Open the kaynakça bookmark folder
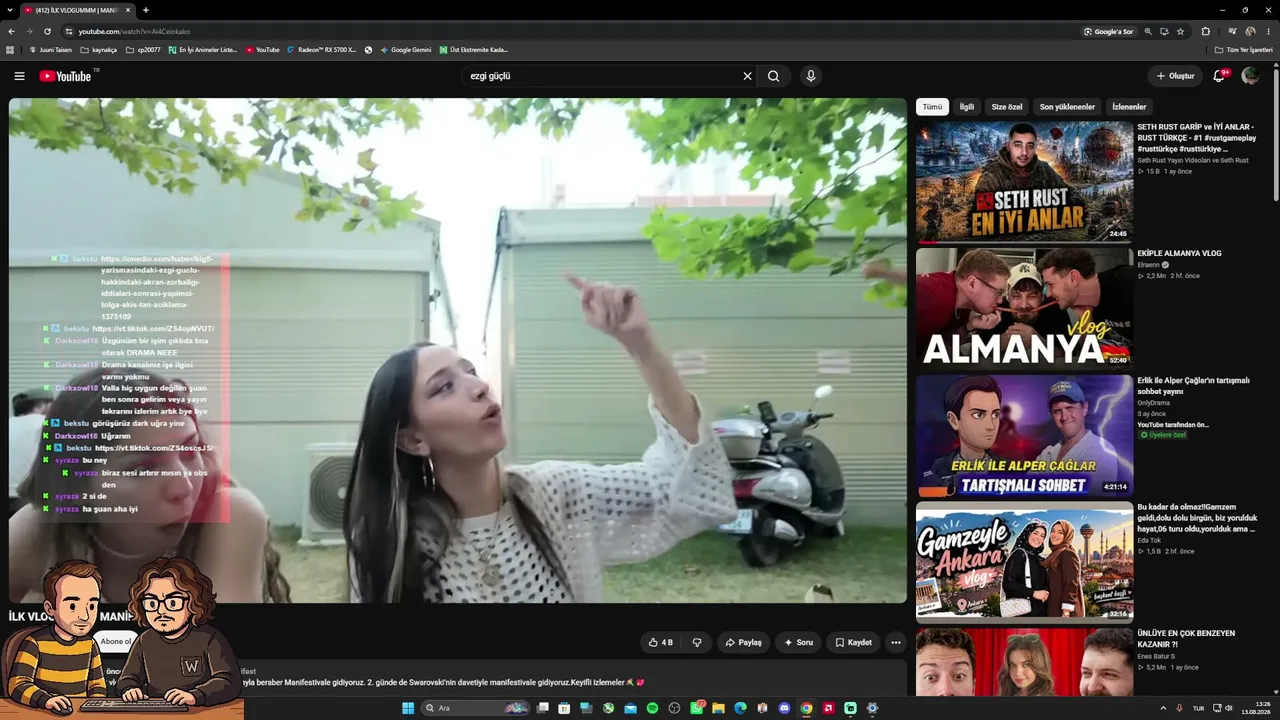1280x720 pixels. point(99,49)
